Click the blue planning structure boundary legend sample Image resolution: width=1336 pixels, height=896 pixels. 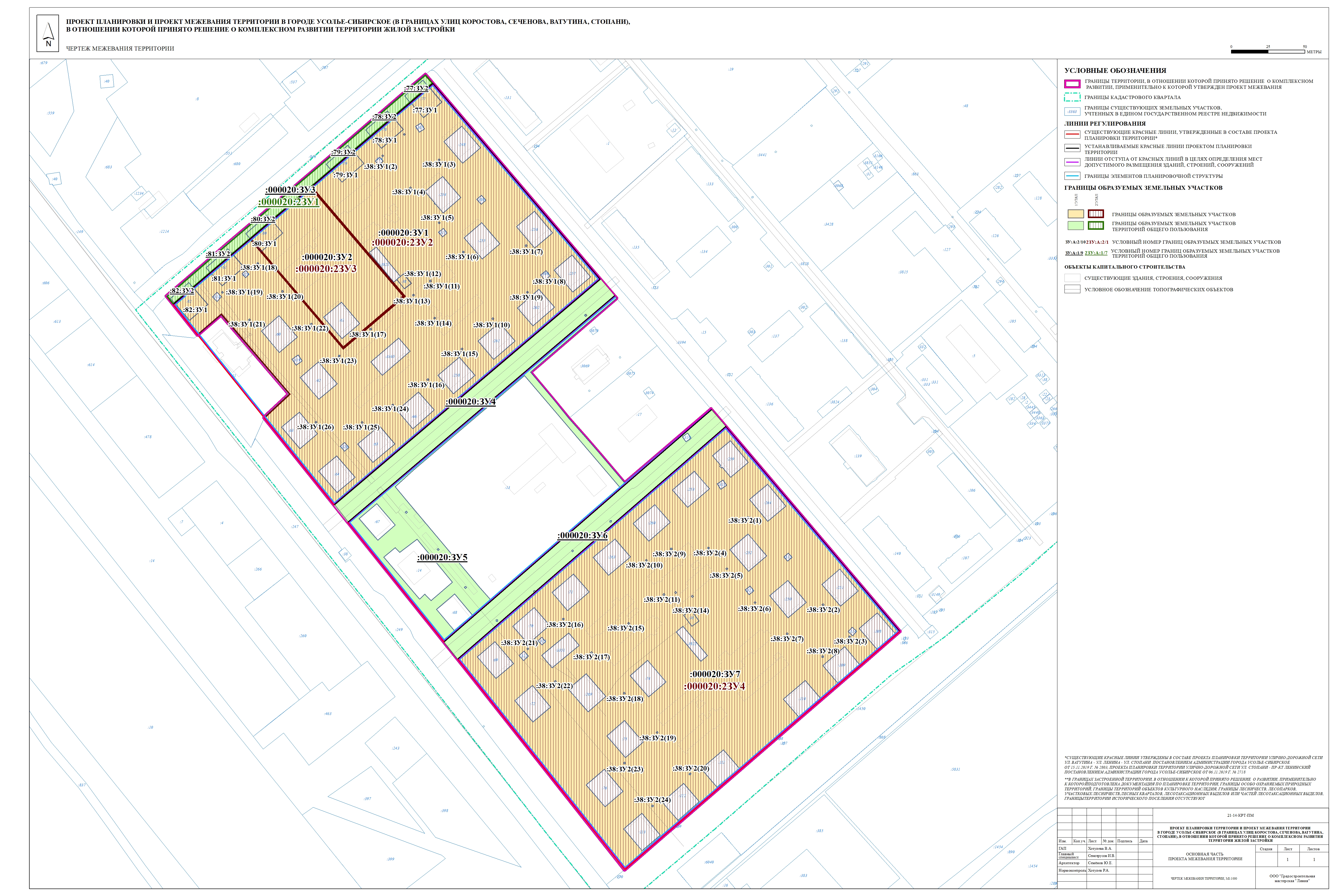click(1072, 176)
